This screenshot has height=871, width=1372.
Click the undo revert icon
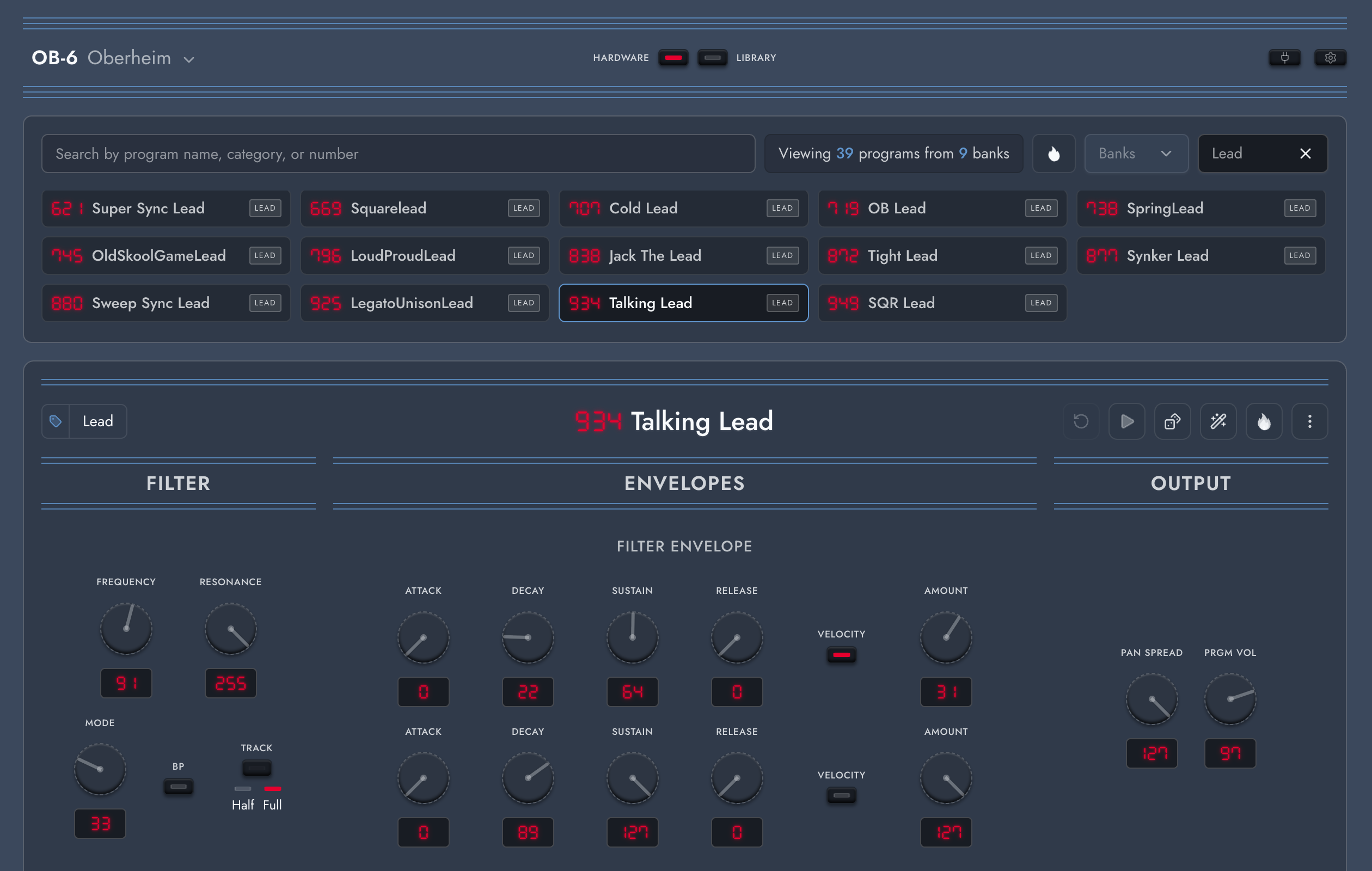[1081, 421]
